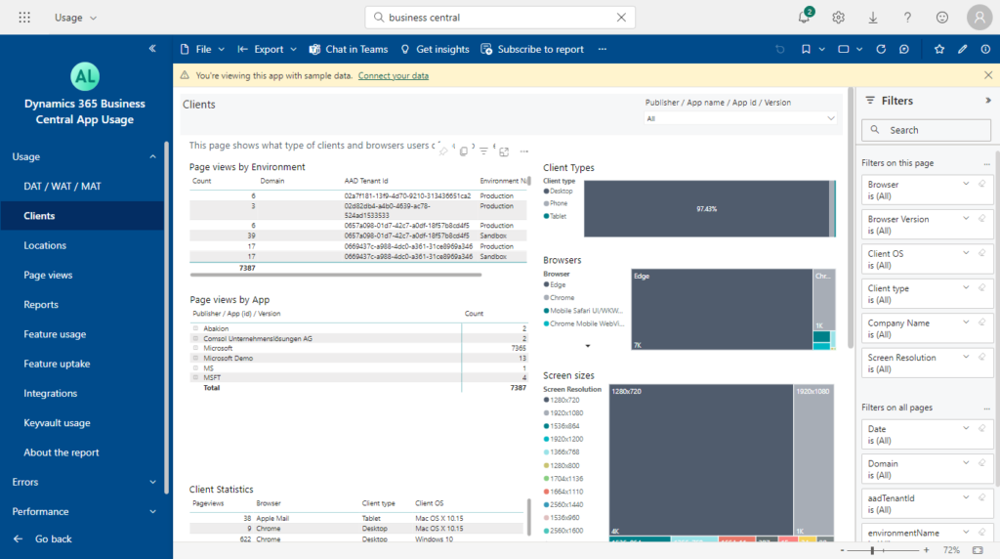Click Focus mode icon on visual
Viewport: 1000px width, 559px height.
(x=504, y=151)
